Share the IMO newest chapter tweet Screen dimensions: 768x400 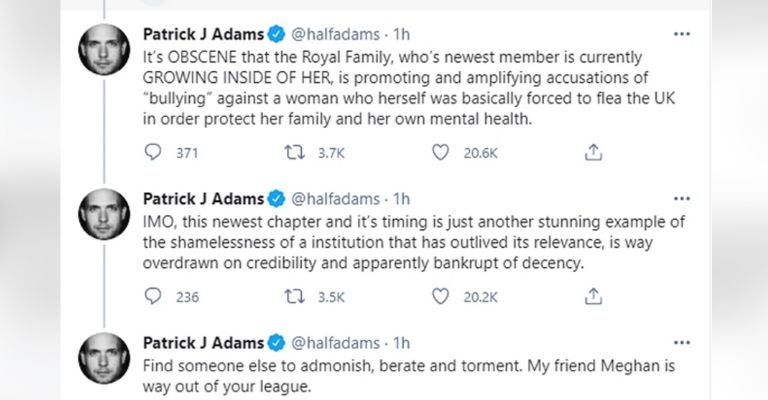(592, 296)
